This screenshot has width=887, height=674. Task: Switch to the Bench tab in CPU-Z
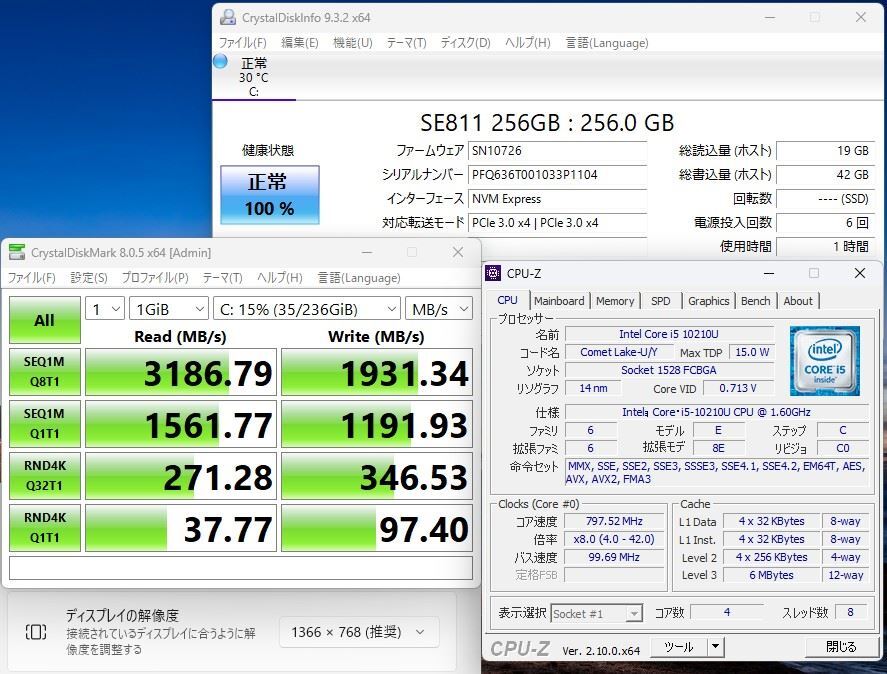pos(756,301)
